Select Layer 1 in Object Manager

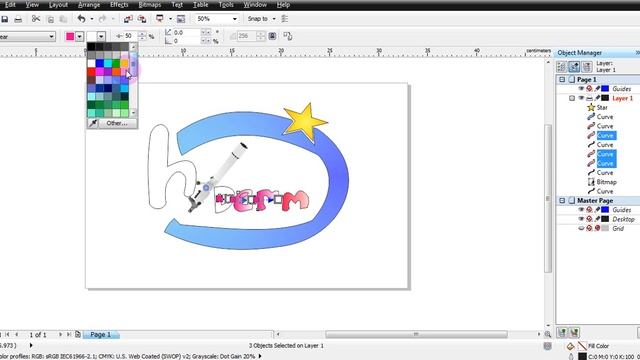coord(622,98)
